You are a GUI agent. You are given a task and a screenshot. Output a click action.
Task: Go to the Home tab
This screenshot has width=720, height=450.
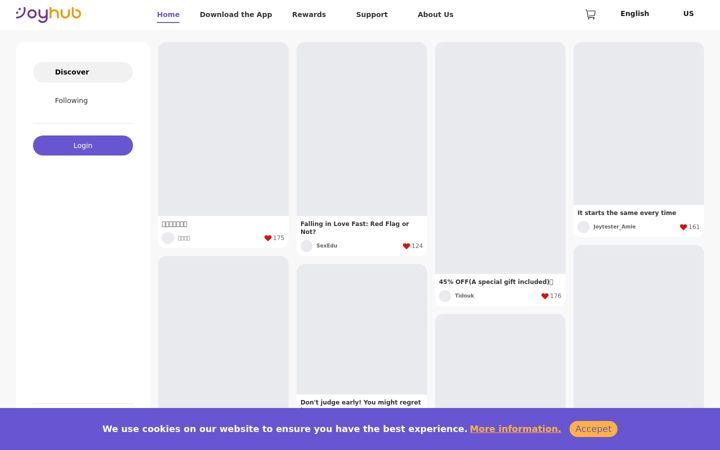coord(168,14)
